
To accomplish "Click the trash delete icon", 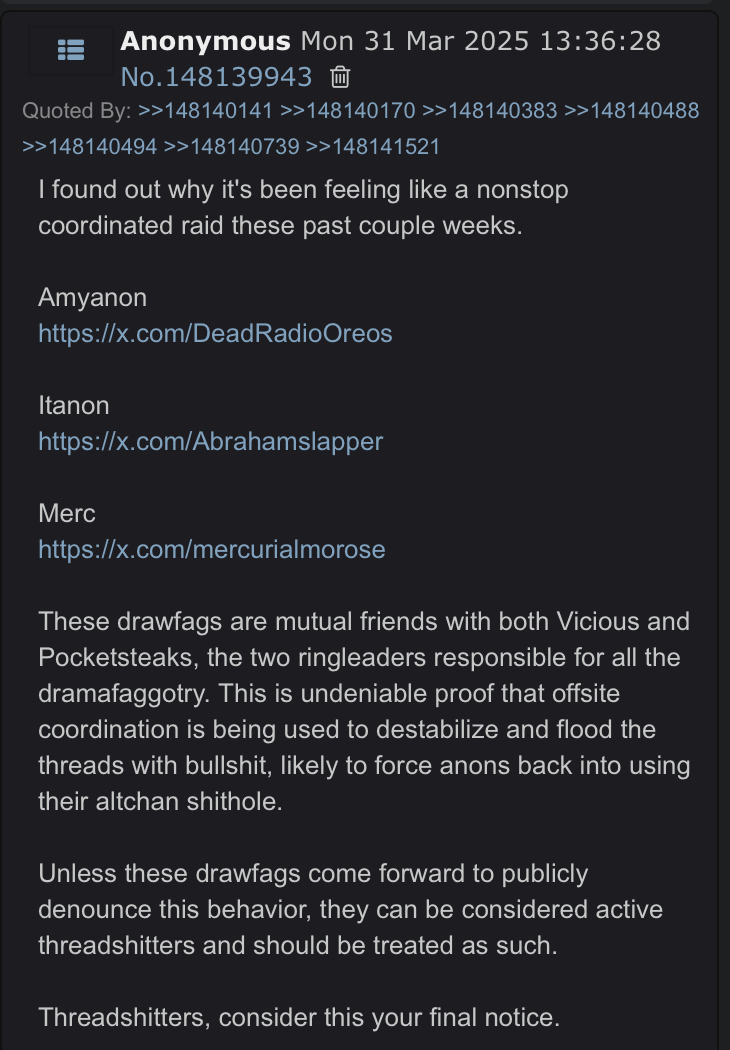I will pyautogui.click(x=340, y=77).
